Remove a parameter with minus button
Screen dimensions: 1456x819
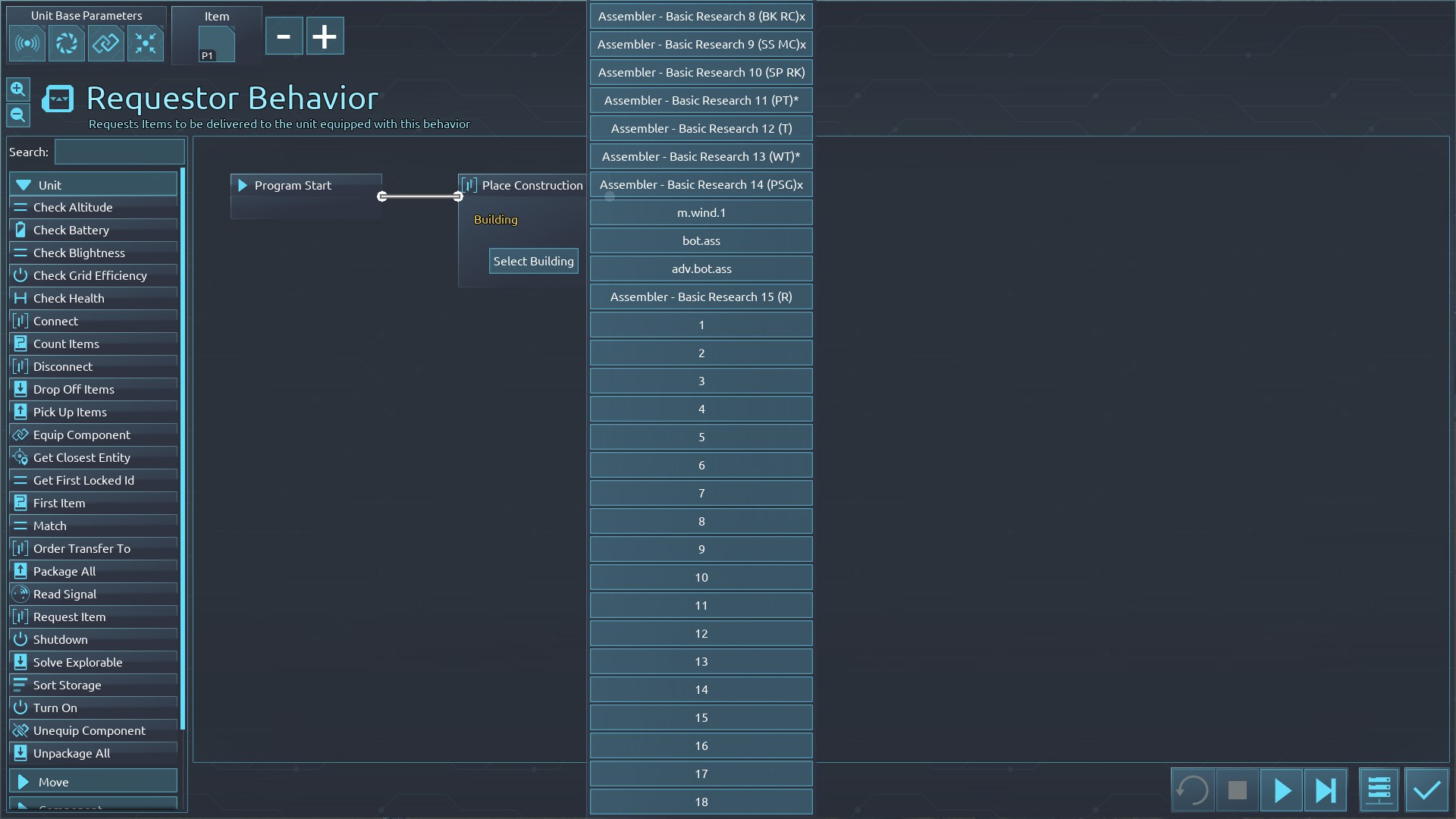pos(284,36)
